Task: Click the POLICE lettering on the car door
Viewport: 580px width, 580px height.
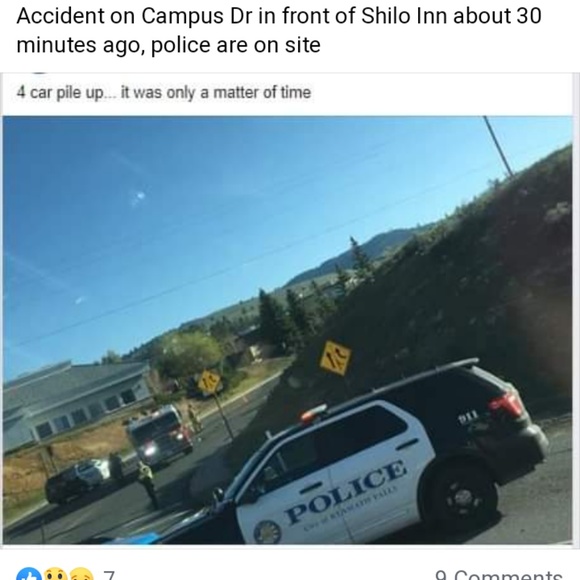Action: point(345,492)
